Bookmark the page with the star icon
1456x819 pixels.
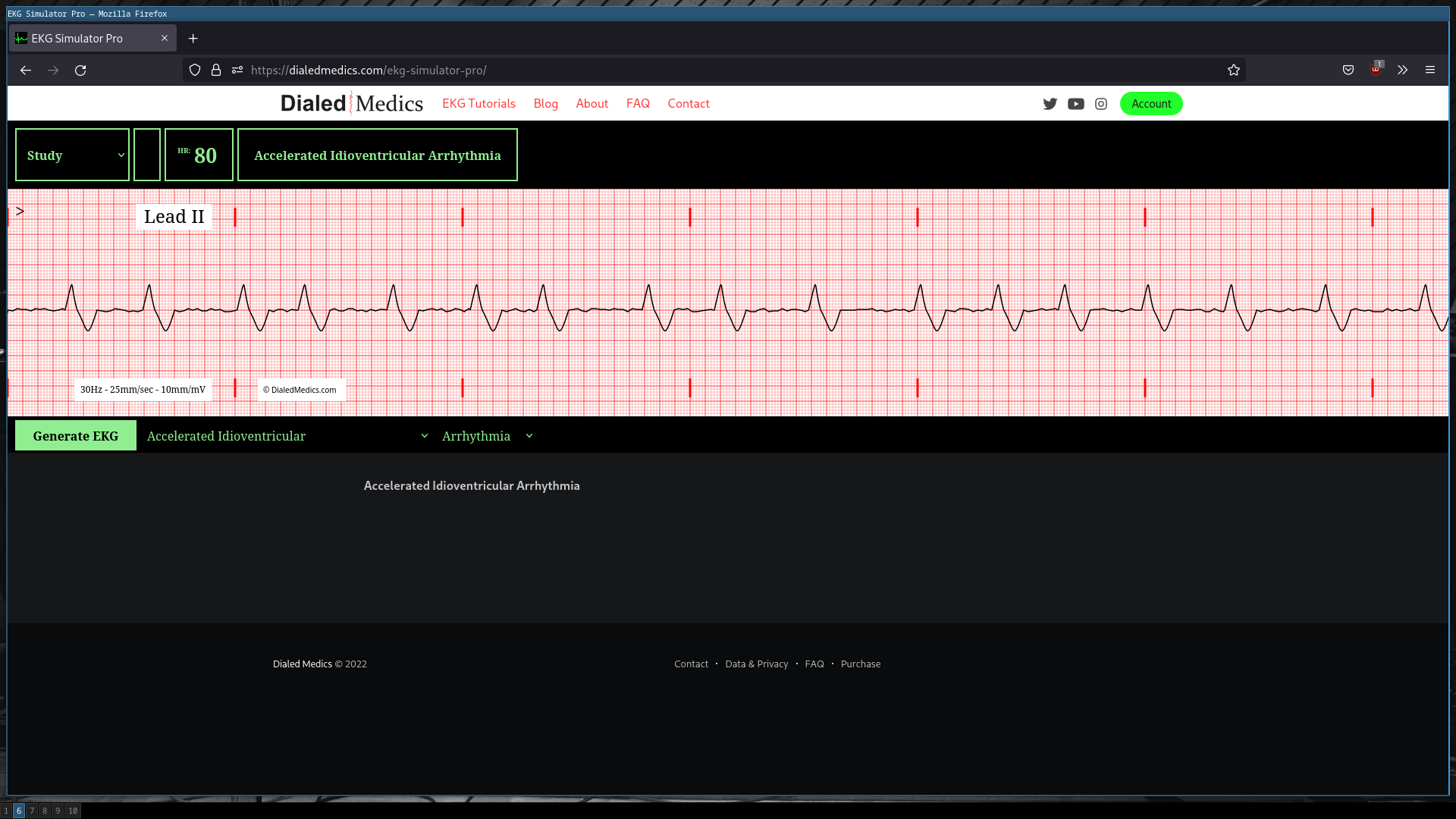coord(1233,70)
